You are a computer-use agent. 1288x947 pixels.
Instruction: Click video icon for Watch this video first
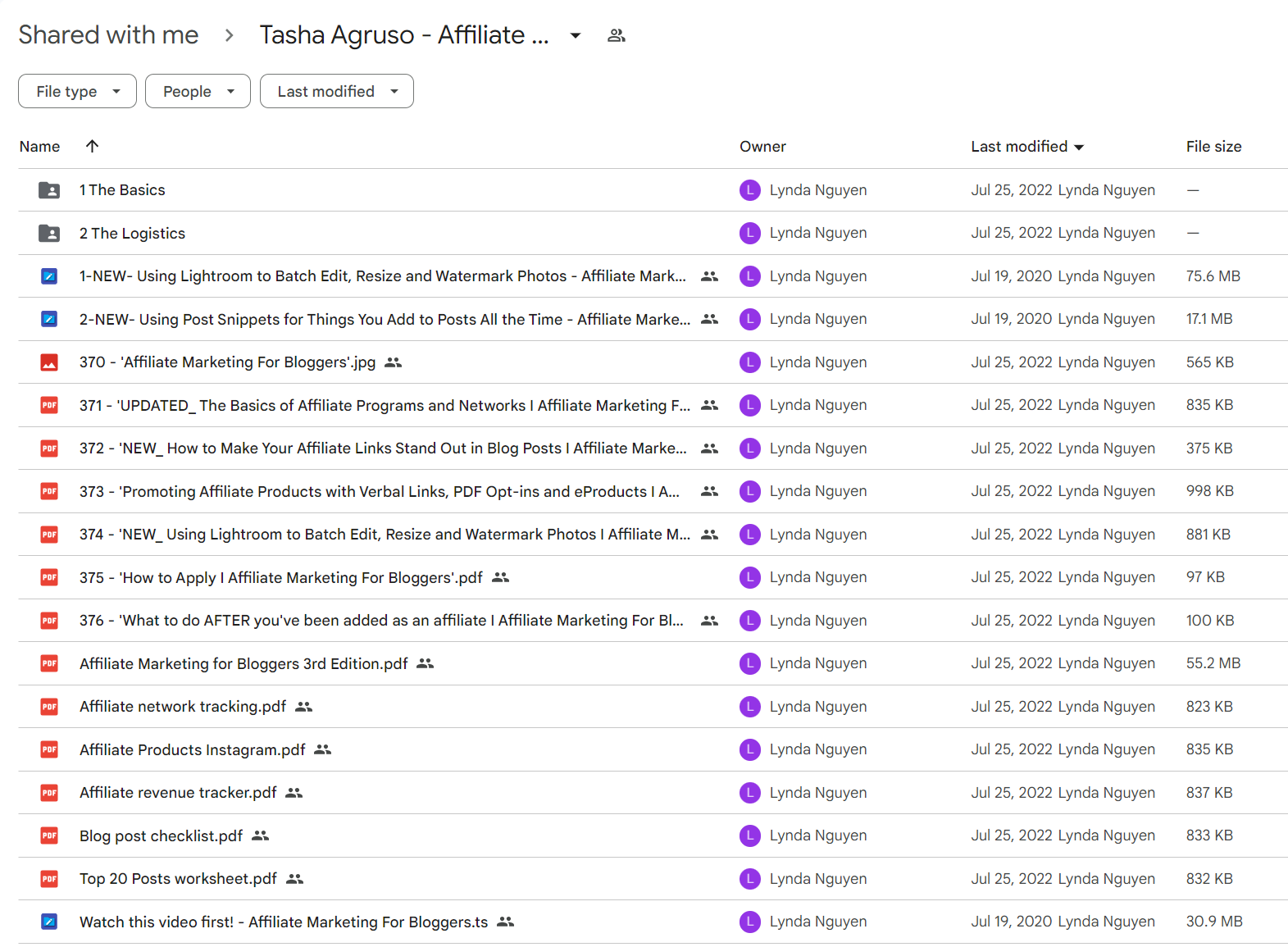click(x=49, y=922)
